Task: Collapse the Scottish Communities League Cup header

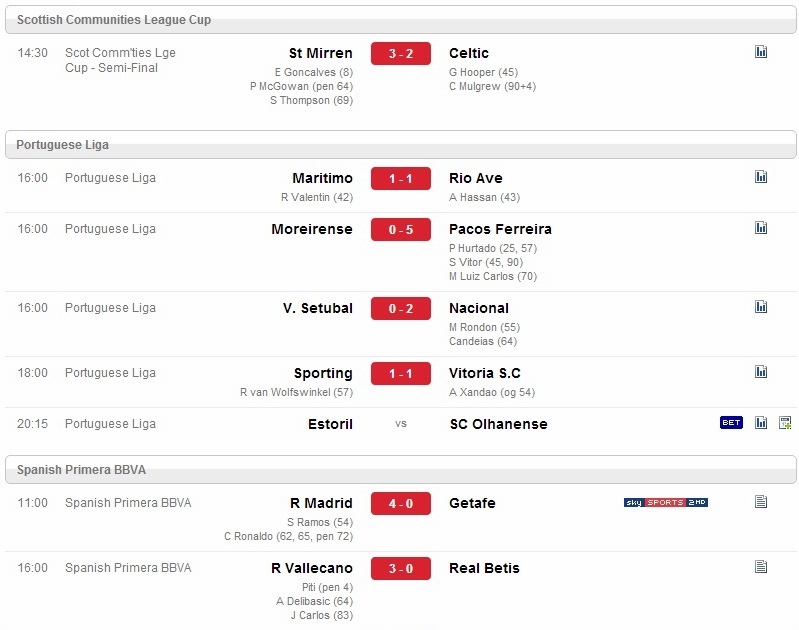Action: 401,20
